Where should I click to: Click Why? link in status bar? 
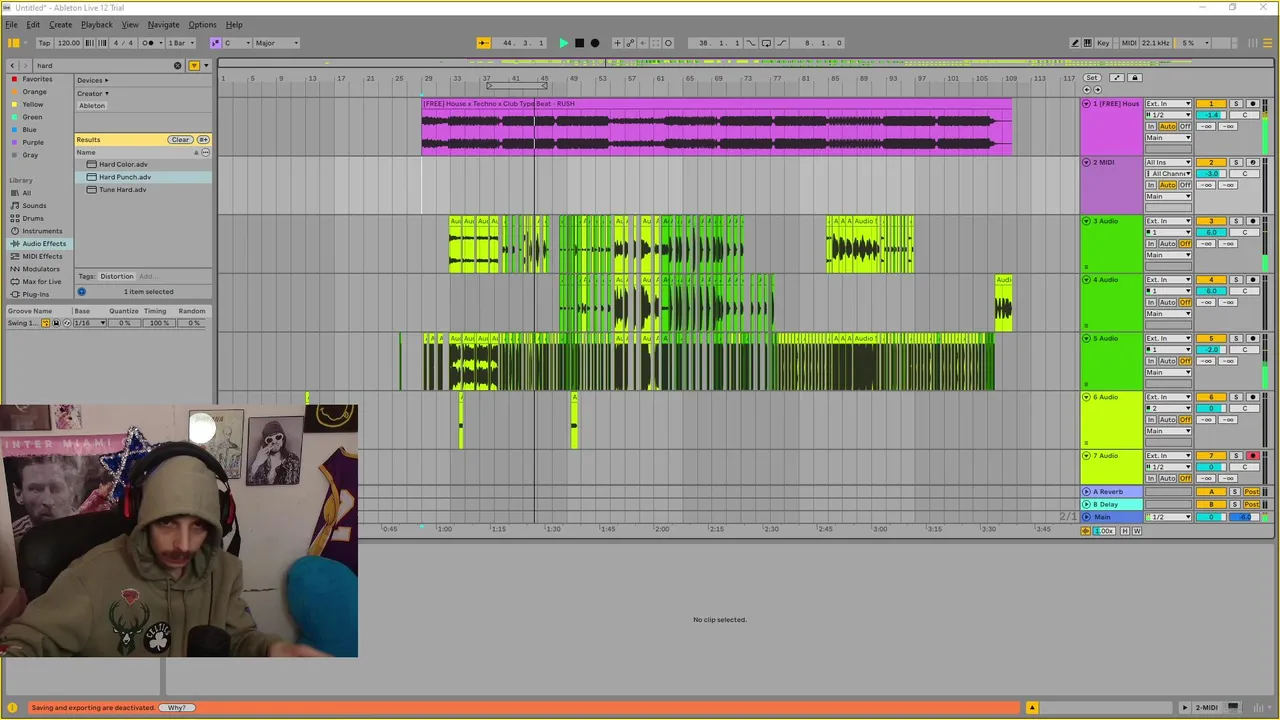point(177,708)
